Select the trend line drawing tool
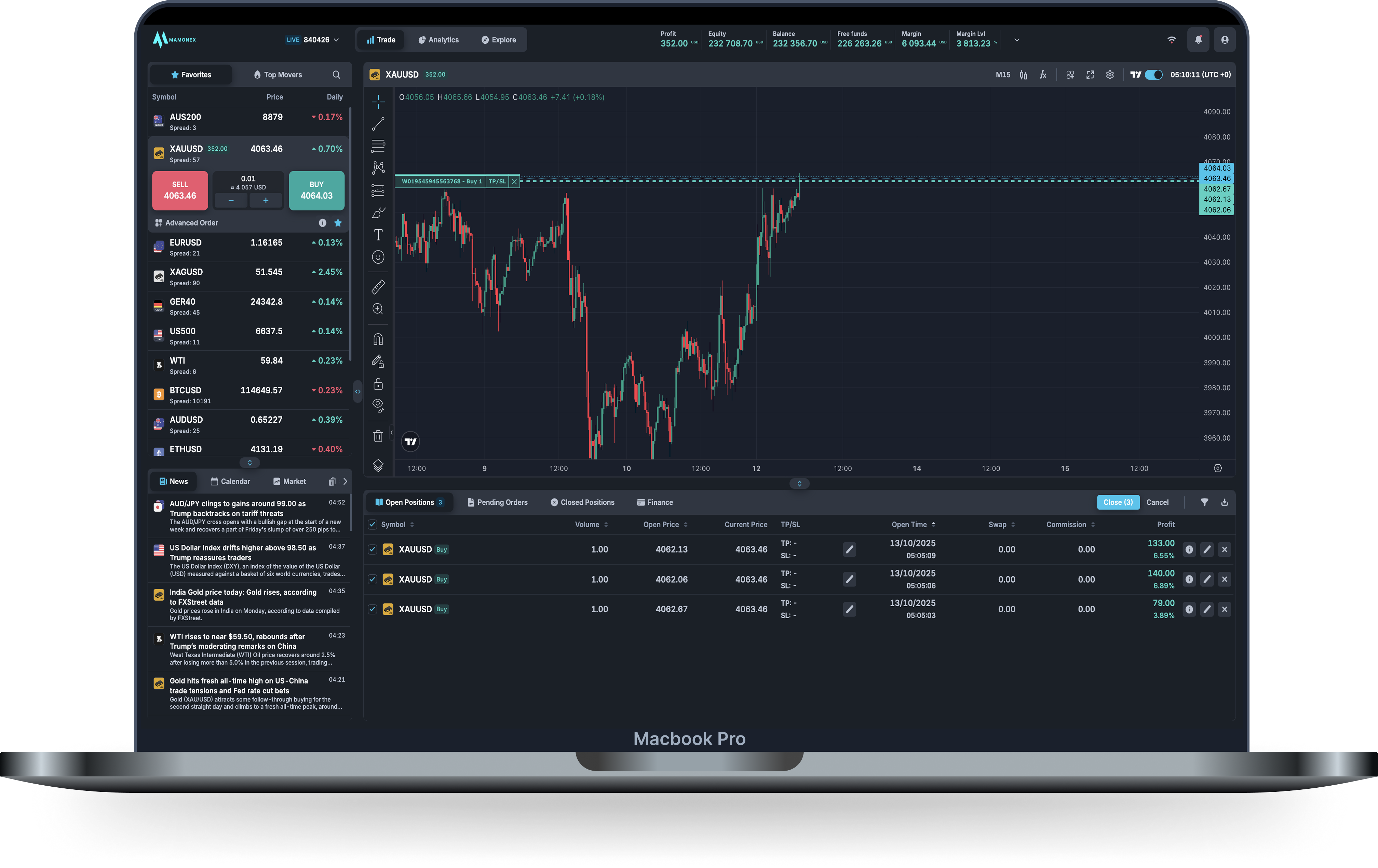 click(x=378, y=124)
